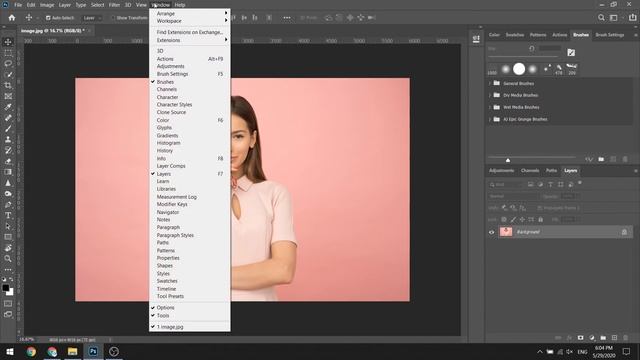Switch to the Channels panel tab

pyautogui.click(x=530, y=171)
